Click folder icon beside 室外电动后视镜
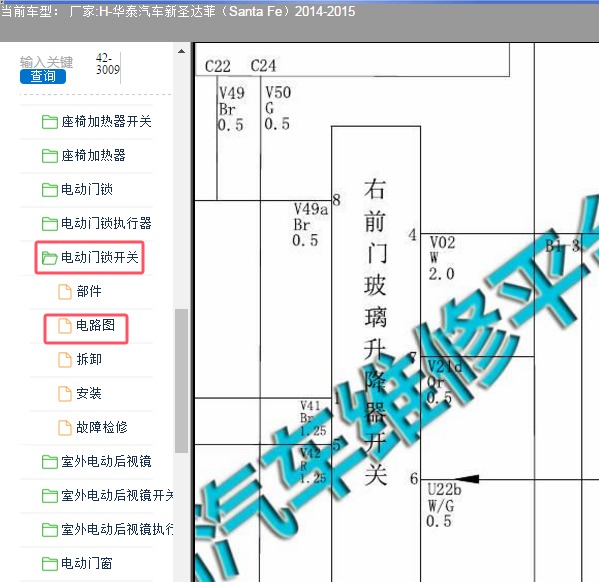The height and width of the screenshot is (582, 599). [x=50, y=462]
